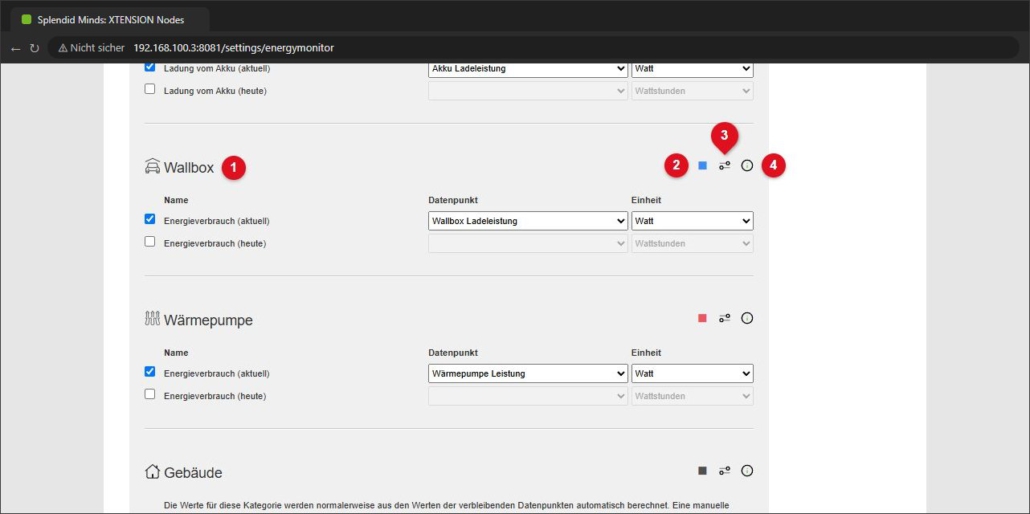Uncheck Wallbox Energieverbrauch (aktuell)
The width and height of the screenshot is (1030, 514).
click(150, 220)
